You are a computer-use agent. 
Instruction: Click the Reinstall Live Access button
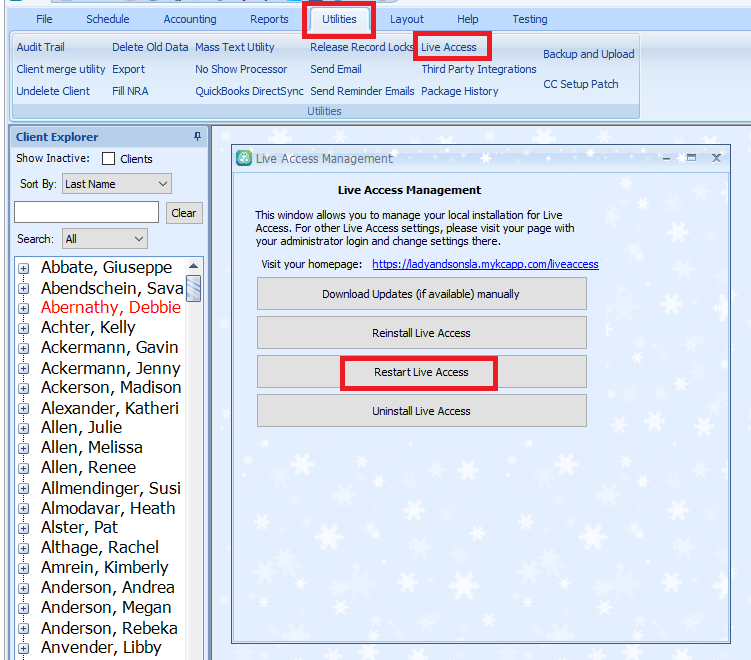point(421,333)
